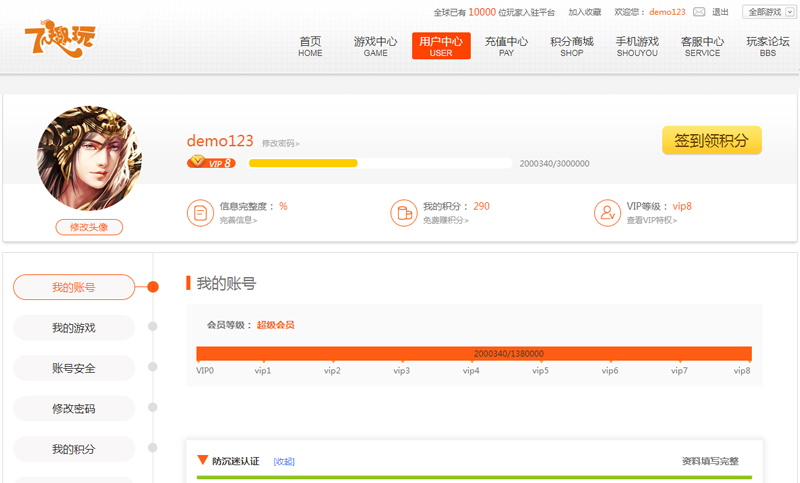
Task: Select 修改密码 in sidebar
Action: point(74,409)
